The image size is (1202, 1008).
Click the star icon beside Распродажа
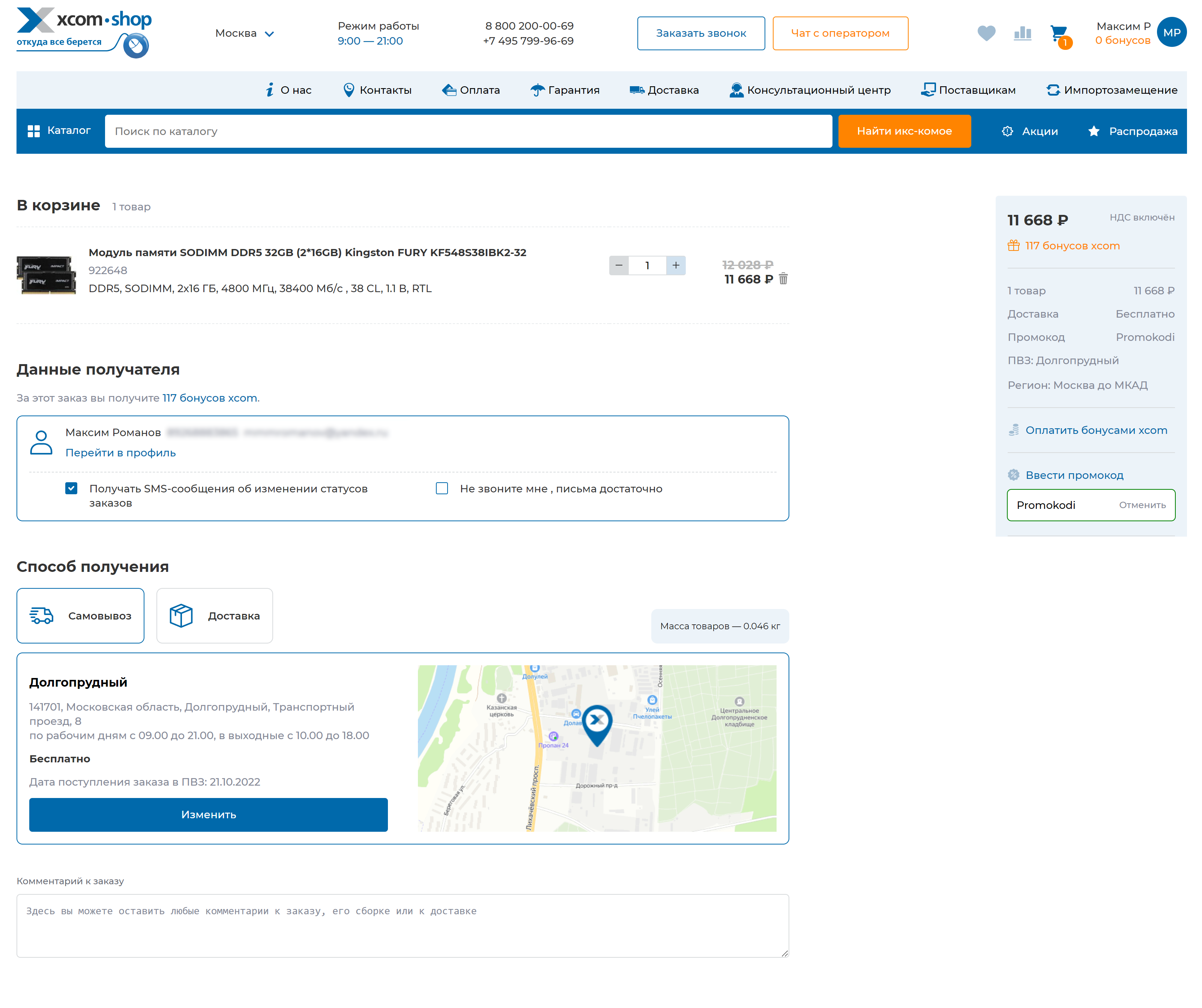tap(1094, 131)
